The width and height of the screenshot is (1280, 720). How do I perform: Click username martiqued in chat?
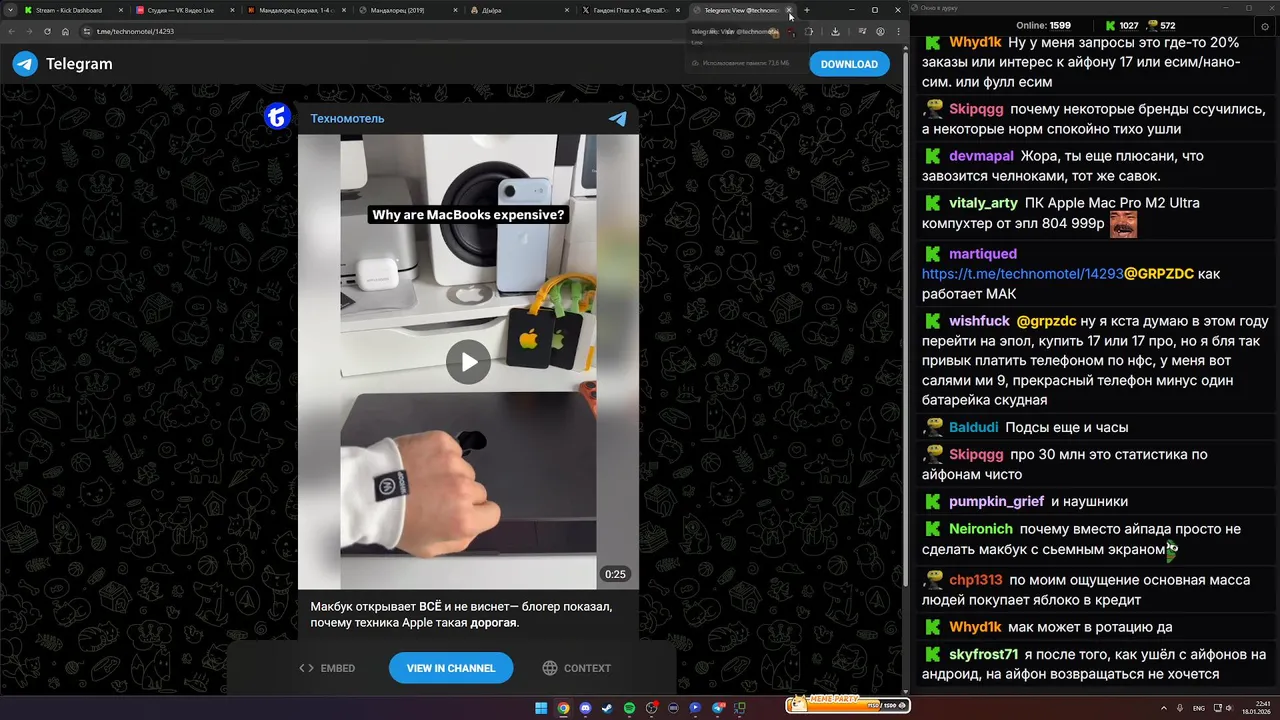pos(983,254)
